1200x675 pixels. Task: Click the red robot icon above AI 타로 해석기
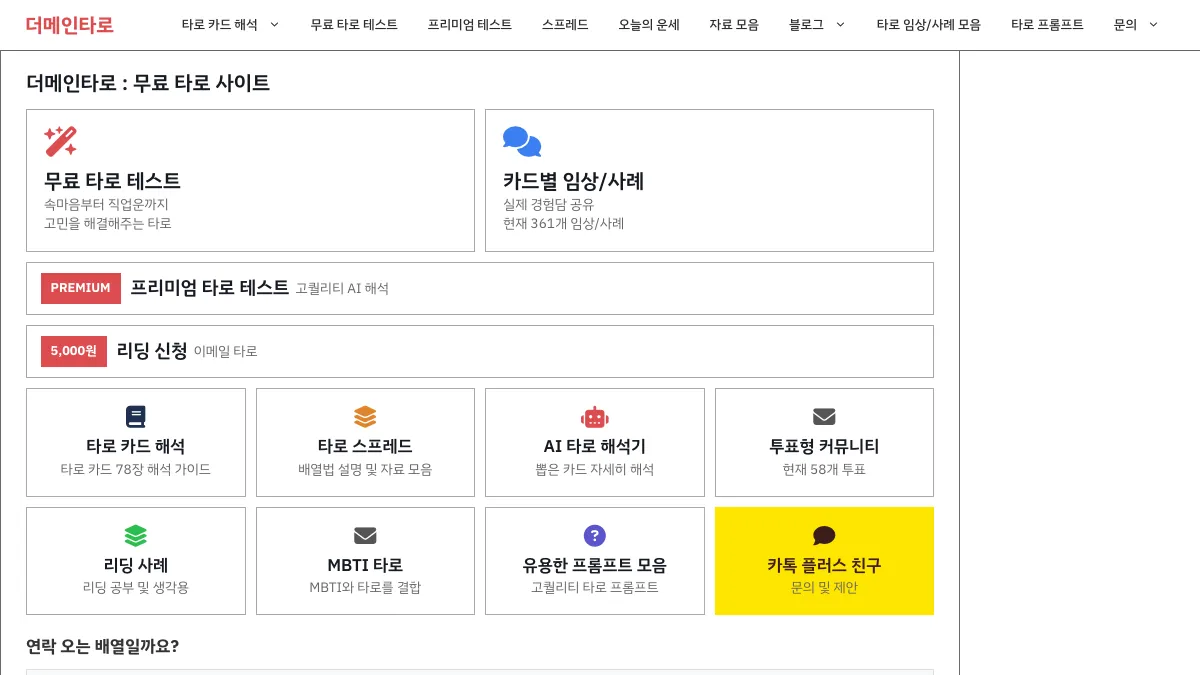[x=595, y=417]
